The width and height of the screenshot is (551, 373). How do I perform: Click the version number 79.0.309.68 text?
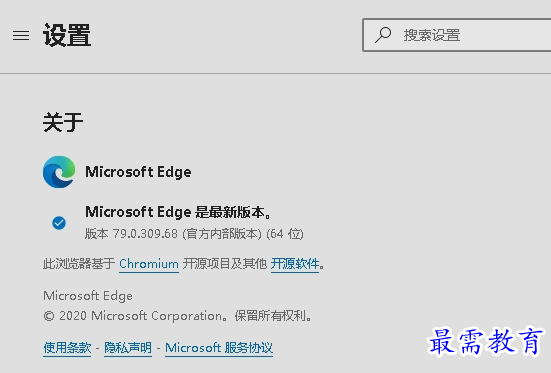point(145,234)
